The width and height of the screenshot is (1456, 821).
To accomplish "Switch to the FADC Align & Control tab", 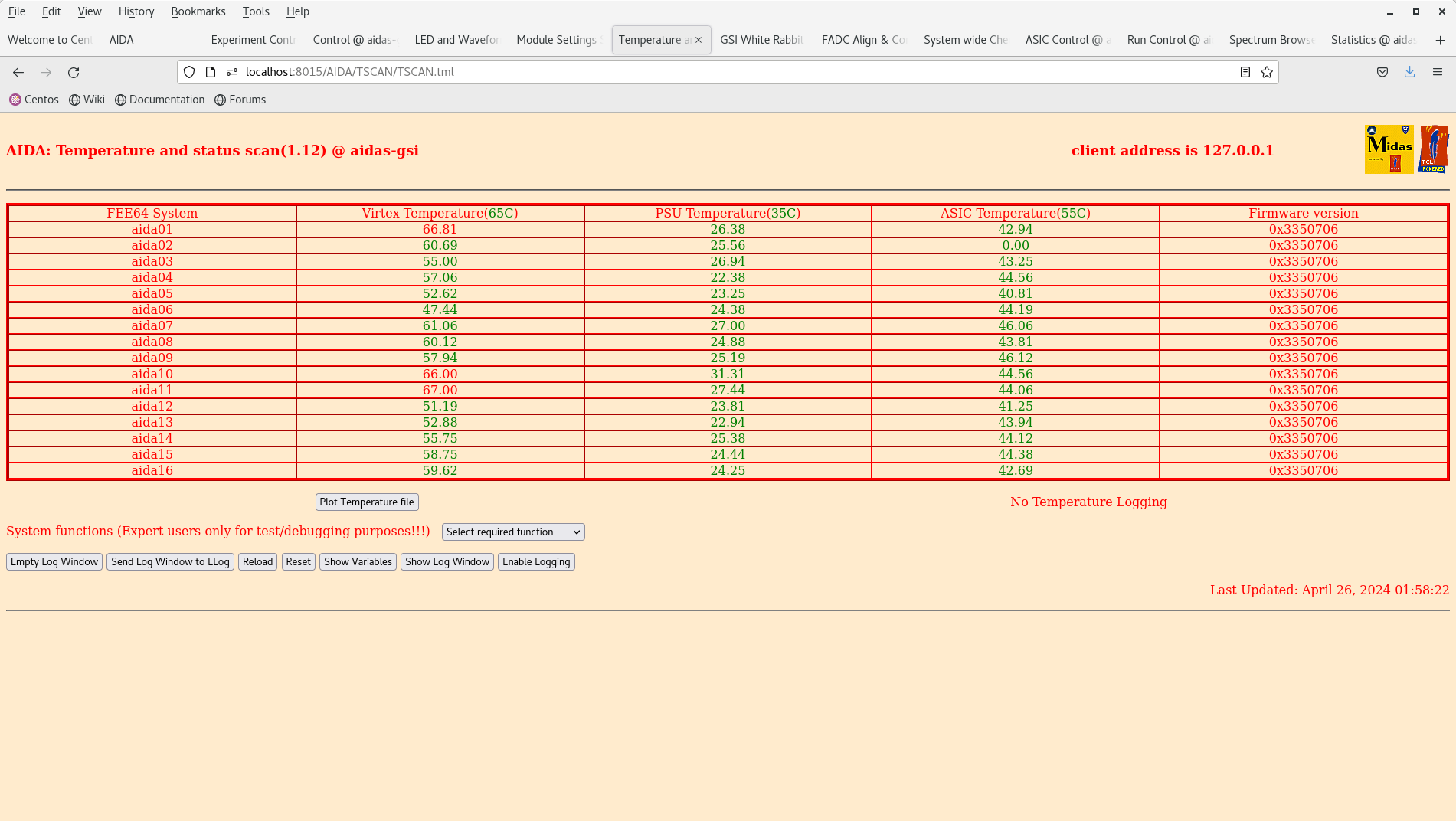I will 865,40.
